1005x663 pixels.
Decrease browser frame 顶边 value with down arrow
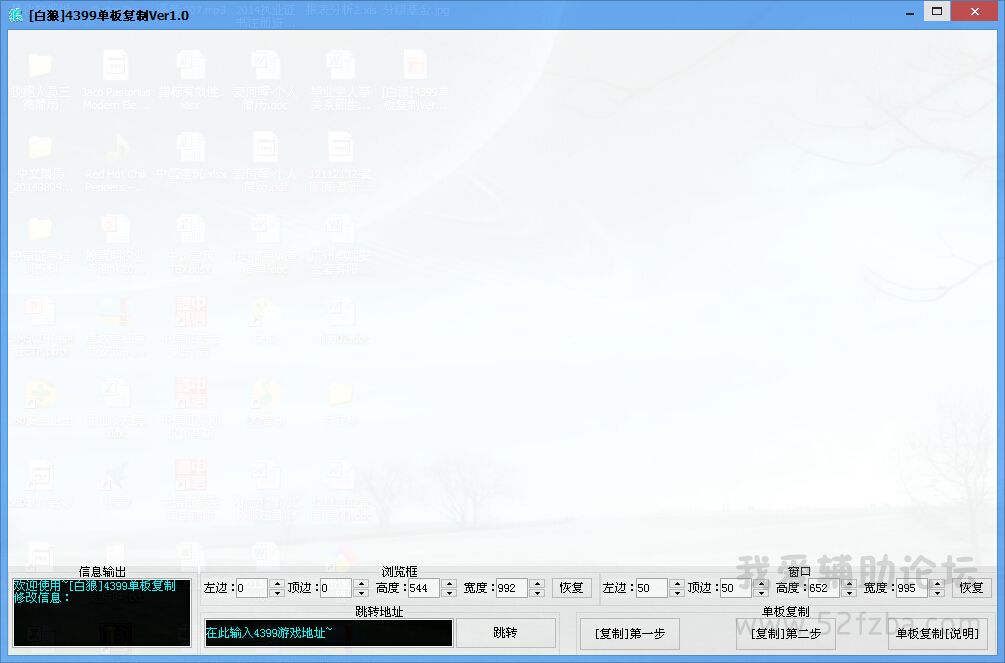(x=361, y=593)
